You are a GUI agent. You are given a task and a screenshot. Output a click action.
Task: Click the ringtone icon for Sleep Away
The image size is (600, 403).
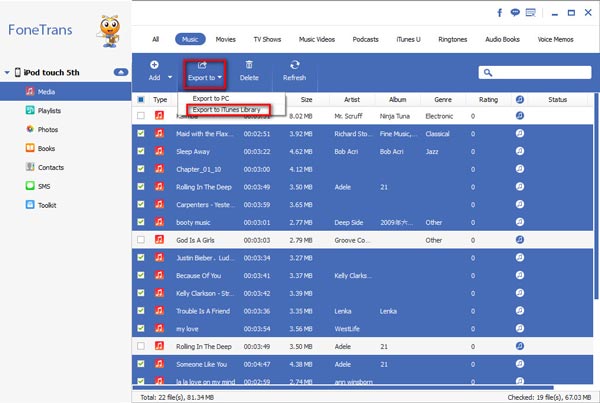[520, 151]
